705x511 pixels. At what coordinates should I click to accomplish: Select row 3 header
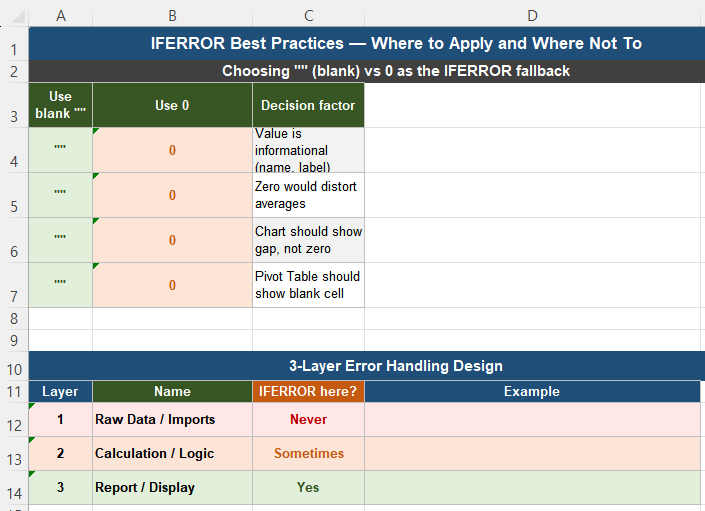(14, 105)
